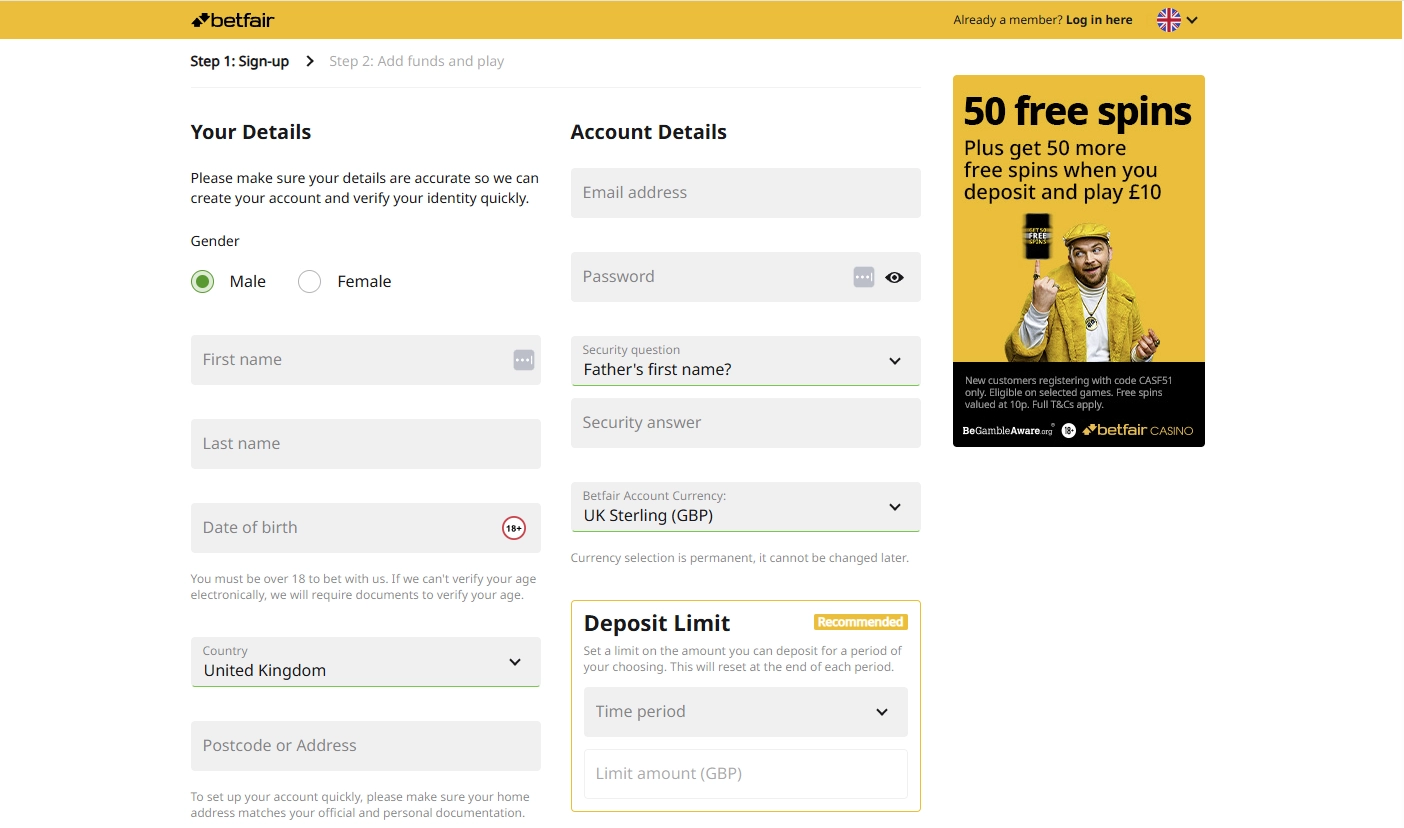Screen dimensions: 1404x828
Task: Click the 18+ icon beside Date of birth
Action: pyautogui.click(x=512, y=527)
